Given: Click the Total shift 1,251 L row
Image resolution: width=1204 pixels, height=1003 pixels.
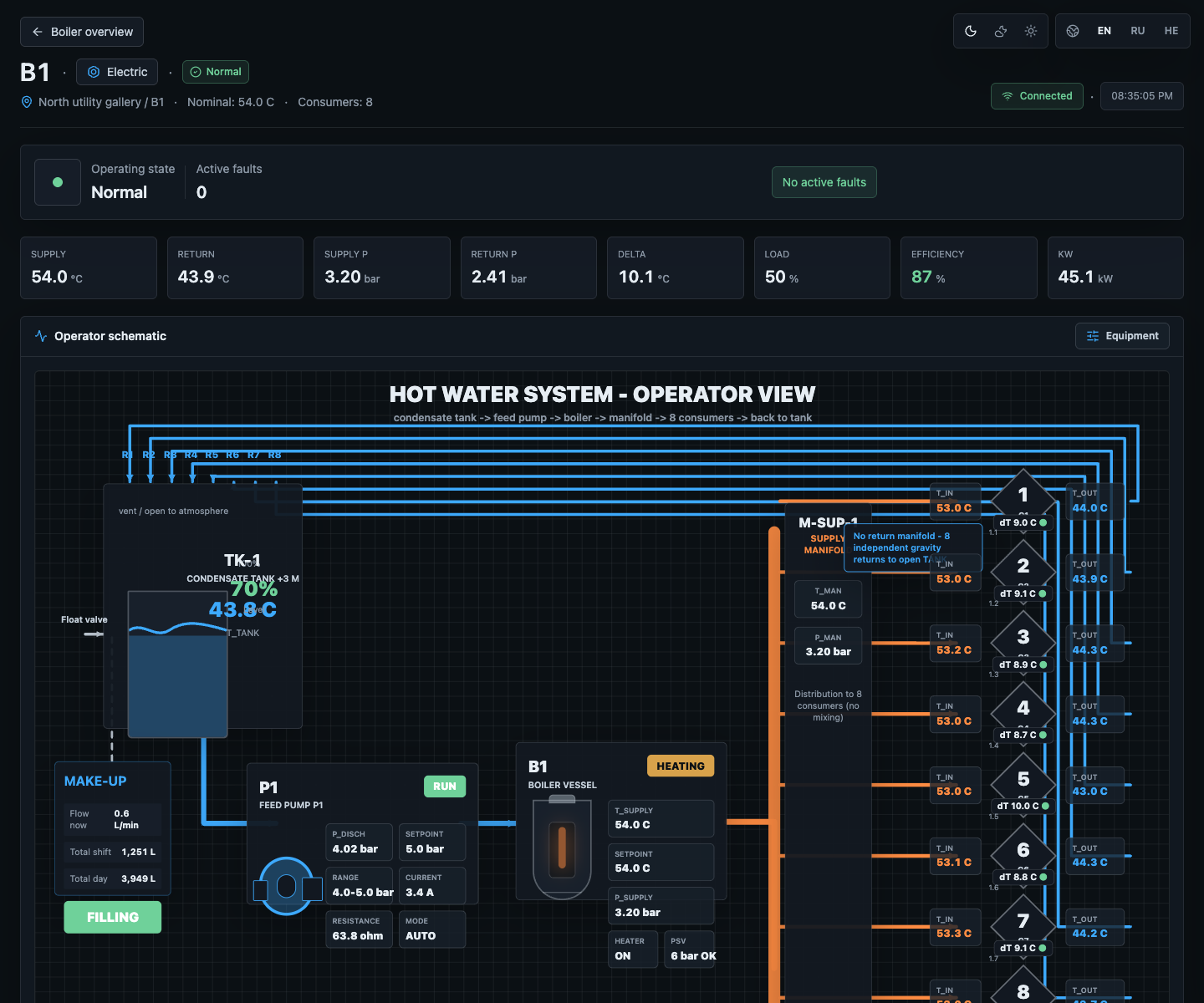Looking at the screenshot, I should tap(113, 852).
